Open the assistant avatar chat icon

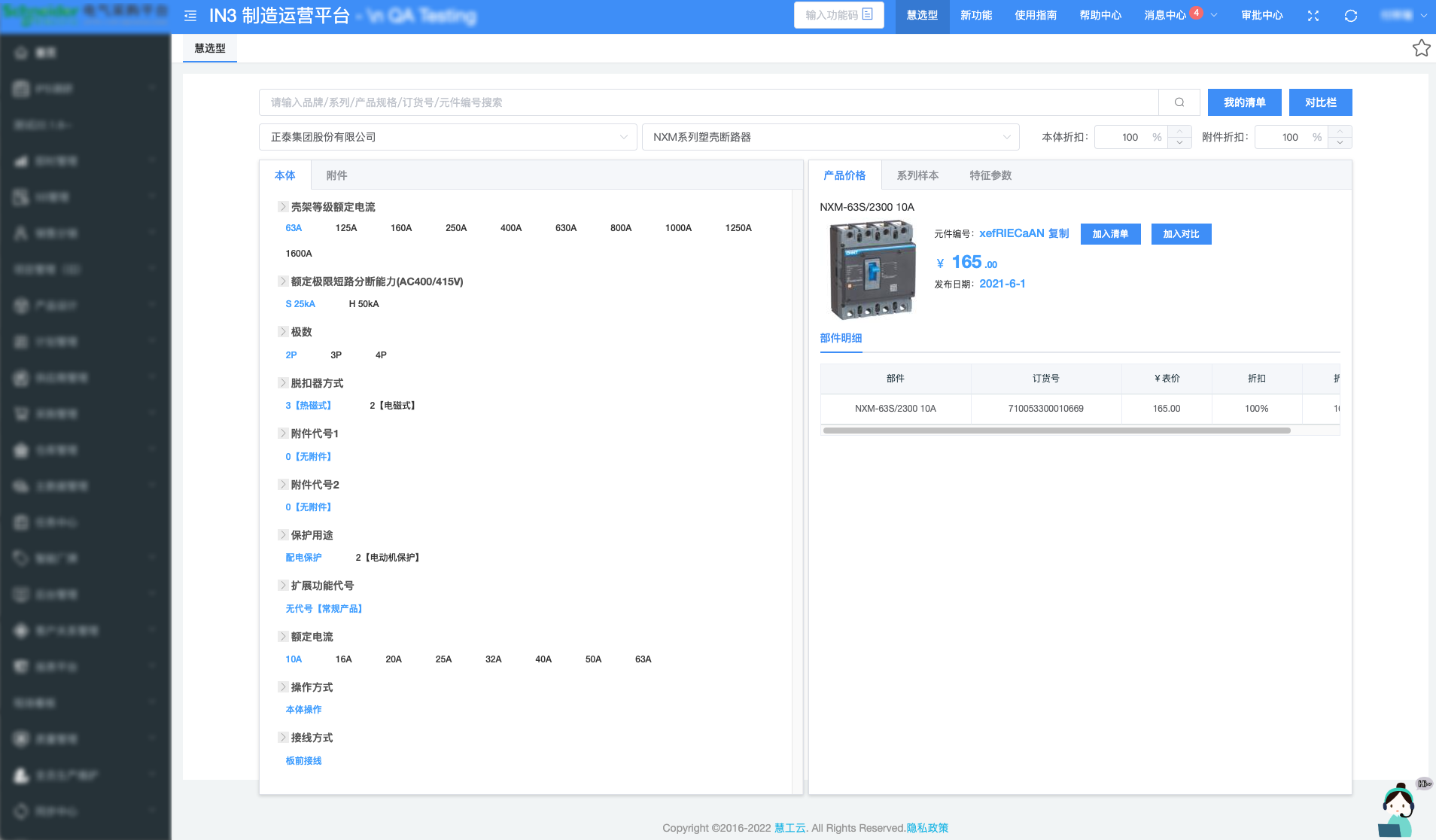[1398, 811]
